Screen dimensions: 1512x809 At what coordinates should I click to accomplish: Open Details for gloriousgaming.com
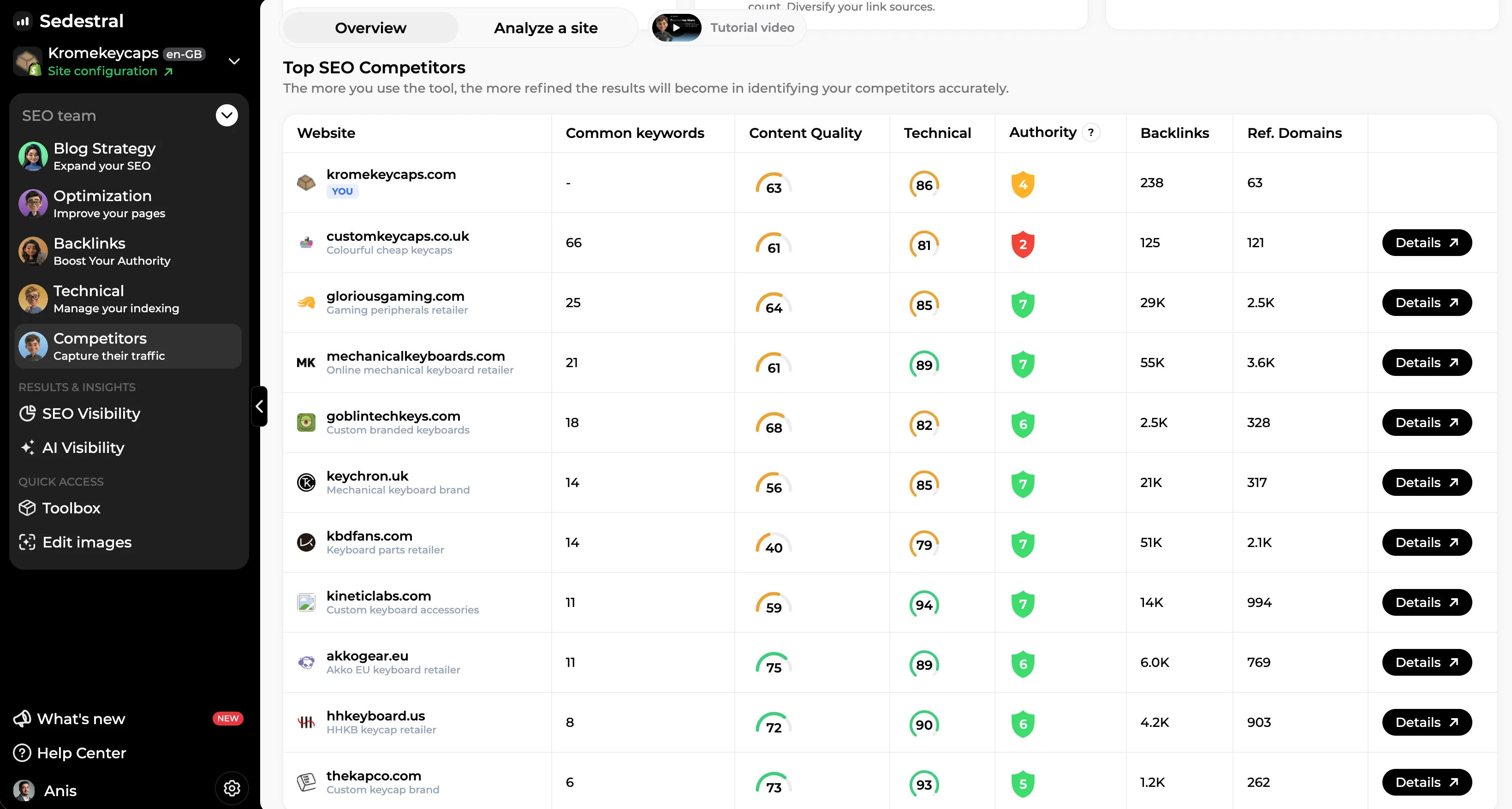1427,303
